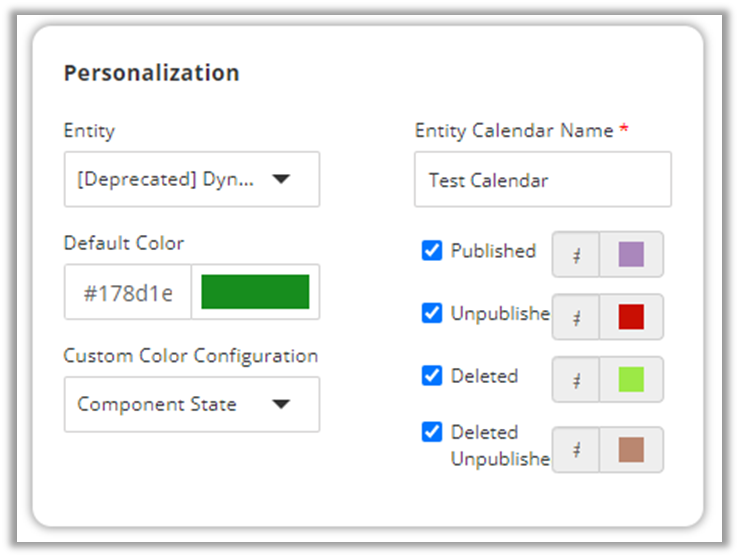This screenshot has width=739, height=557.
Task: Click the #178d1e hex color field
Action: 128,293
